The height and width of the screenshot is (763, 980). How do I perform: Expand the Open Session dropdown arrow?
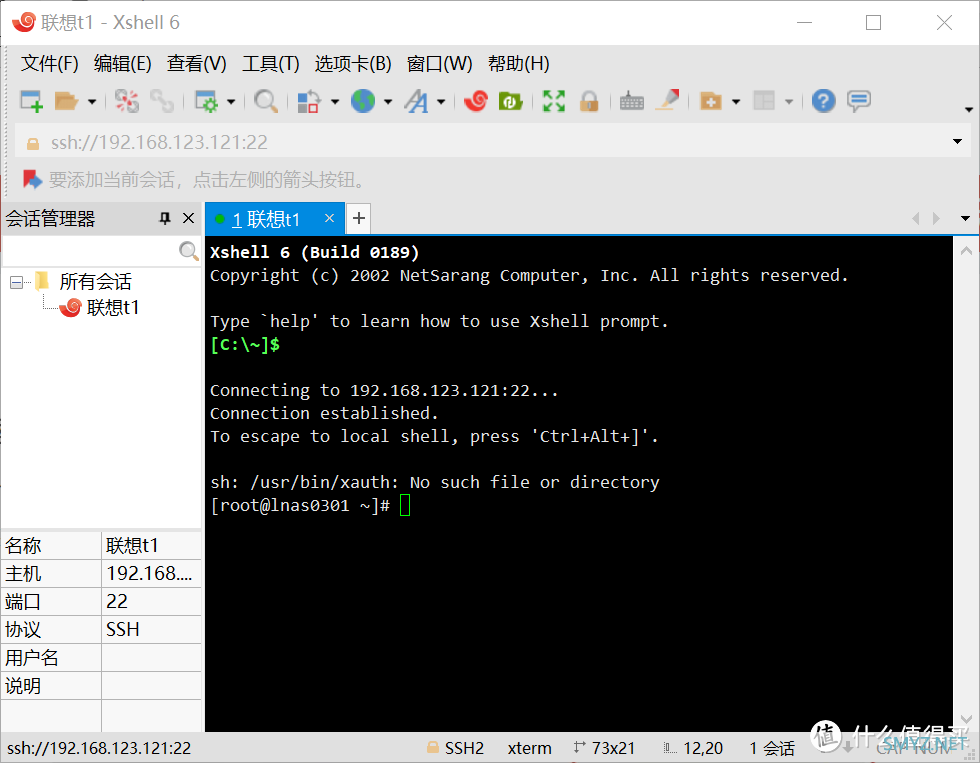point(92,101)
